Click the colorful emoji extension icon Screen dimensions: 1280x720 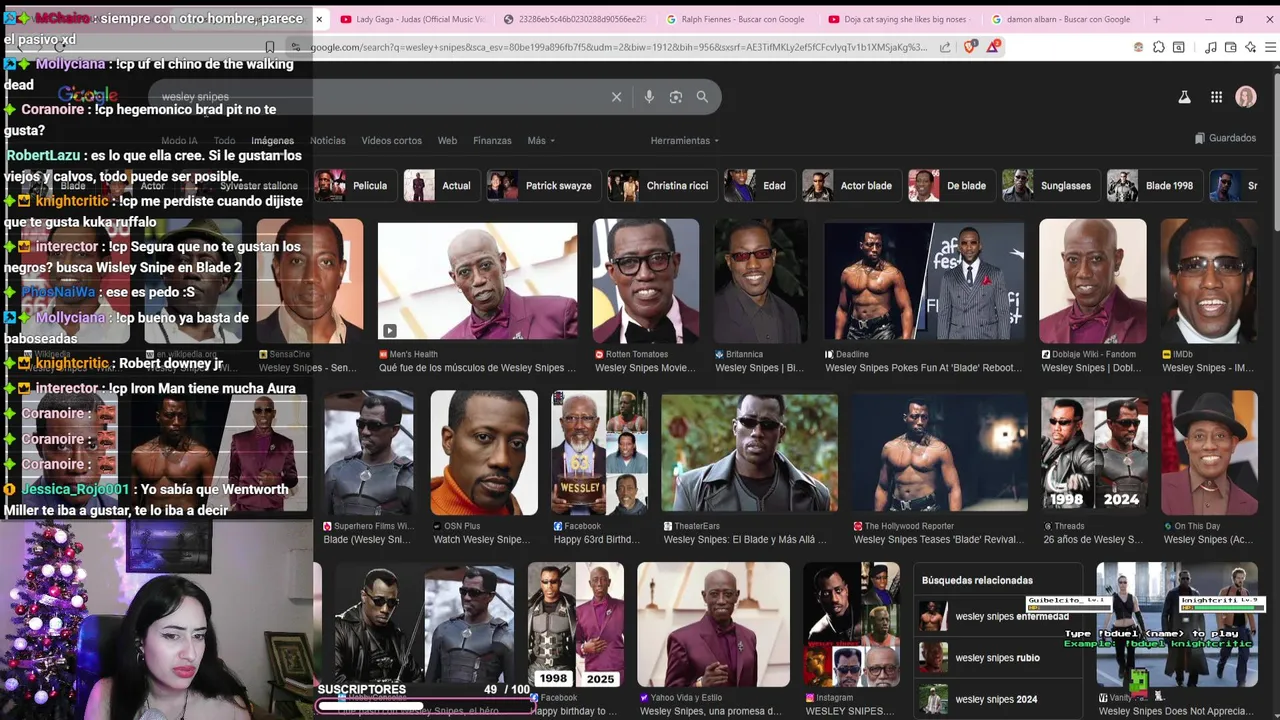(x=1138, y=47)
